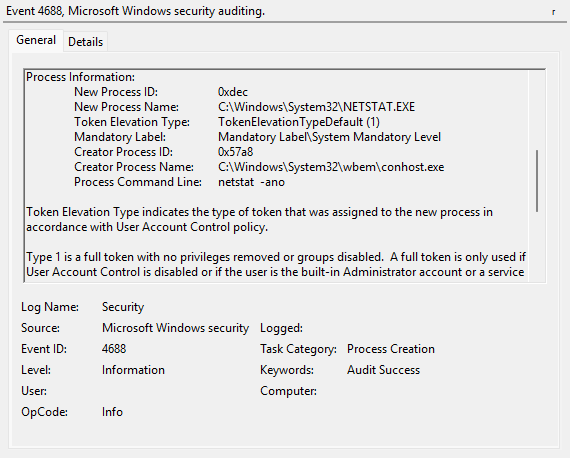The width and height of the screenshot is (570, 458).
Task: Click the Computer field label
Action: coord(288,391)
